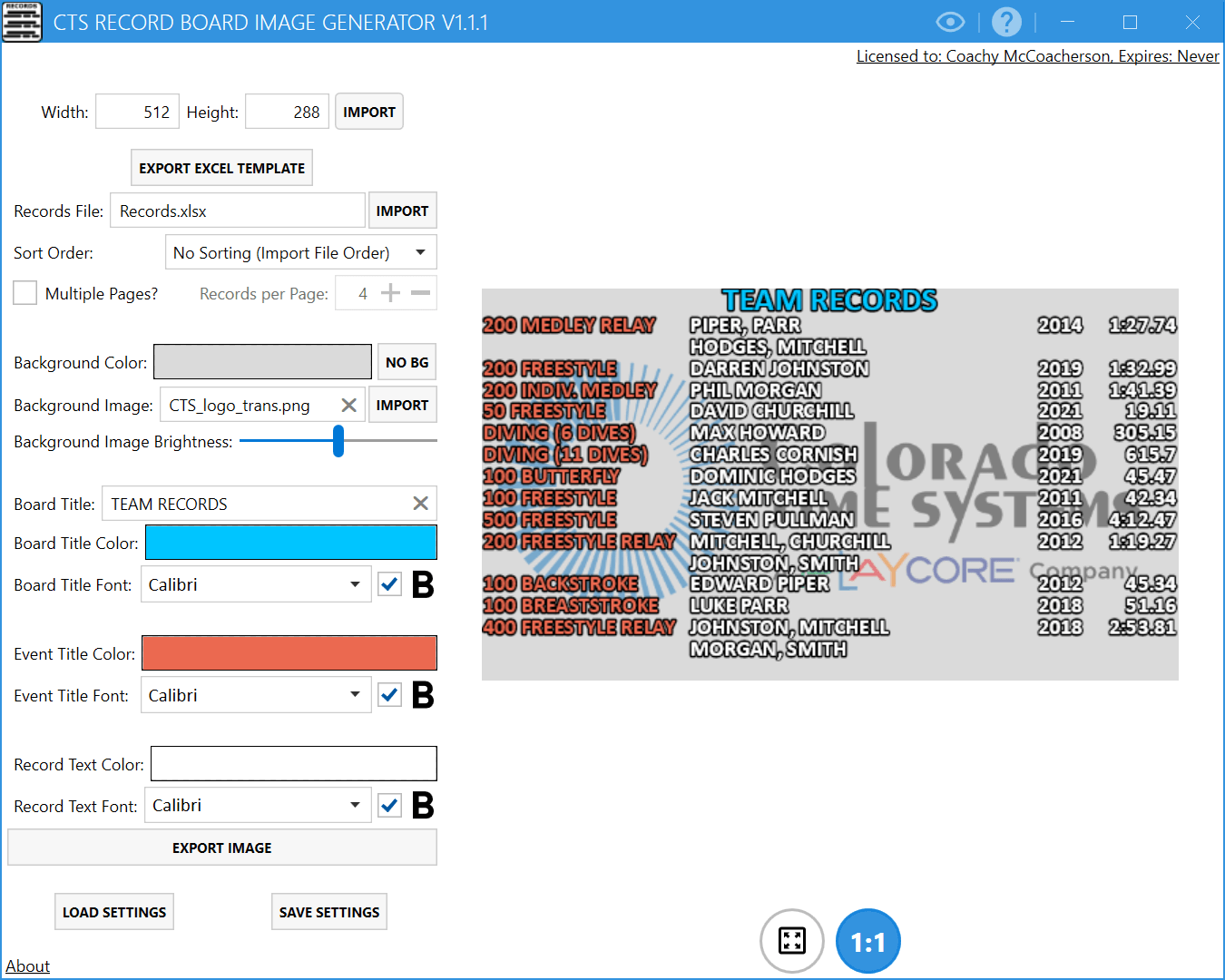
Task: Click the bold B icon beside Record Text Font
Action: (x=423, y=805)
